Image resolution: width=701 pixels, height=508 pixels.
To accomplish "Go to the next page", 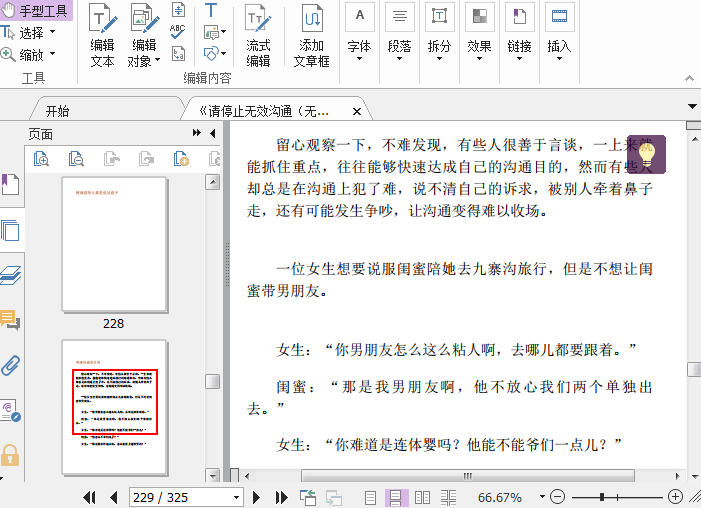I will click(x=256, y=497).
